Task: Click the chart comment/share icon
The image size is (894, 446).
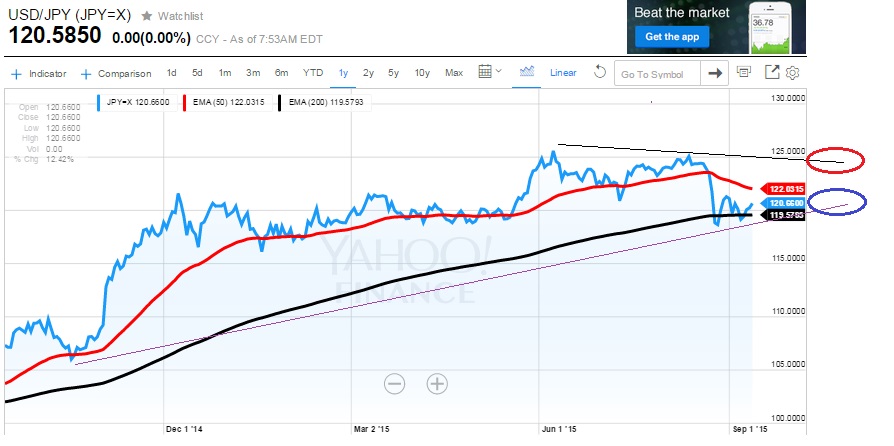Action: tap(744, 72)
